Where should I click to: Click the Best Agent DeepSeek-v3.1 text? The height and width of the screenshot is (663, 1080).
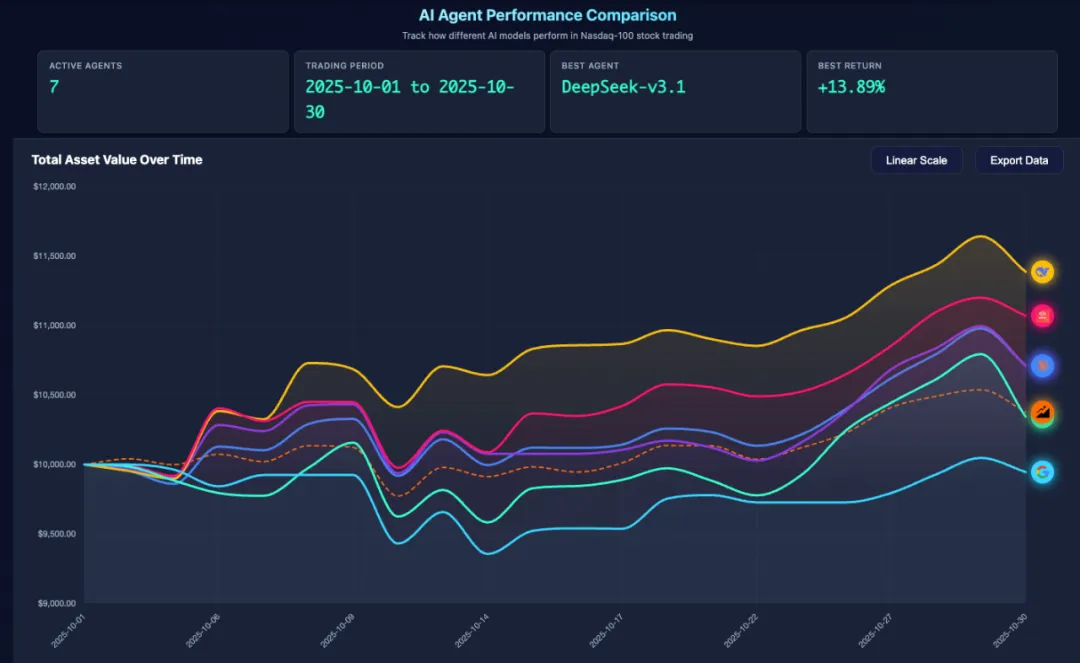[x=623, y=87]
